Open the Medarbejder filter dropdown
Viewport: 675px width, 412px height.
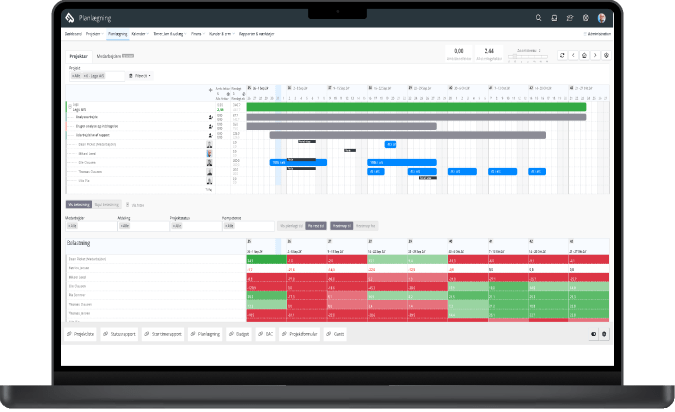[78, 226]
